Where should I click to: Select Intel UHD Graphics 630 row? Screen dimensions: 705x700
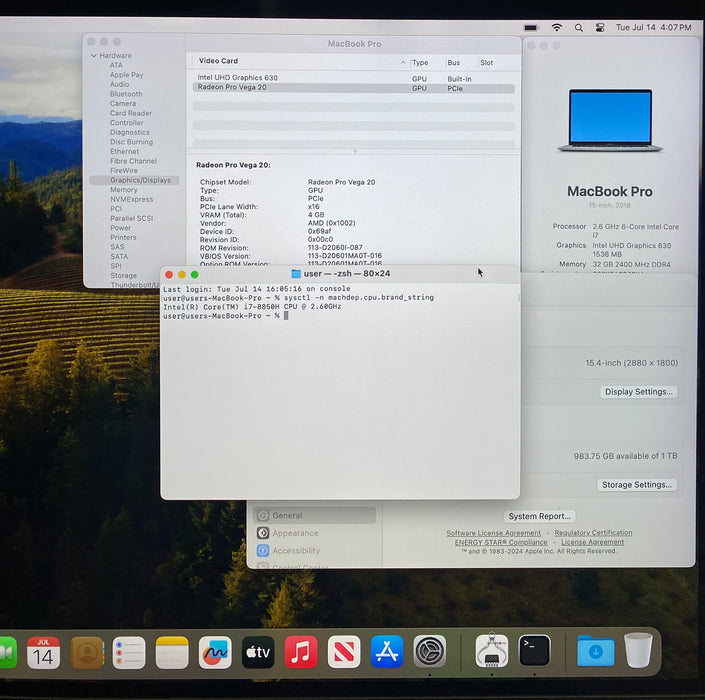353,78
